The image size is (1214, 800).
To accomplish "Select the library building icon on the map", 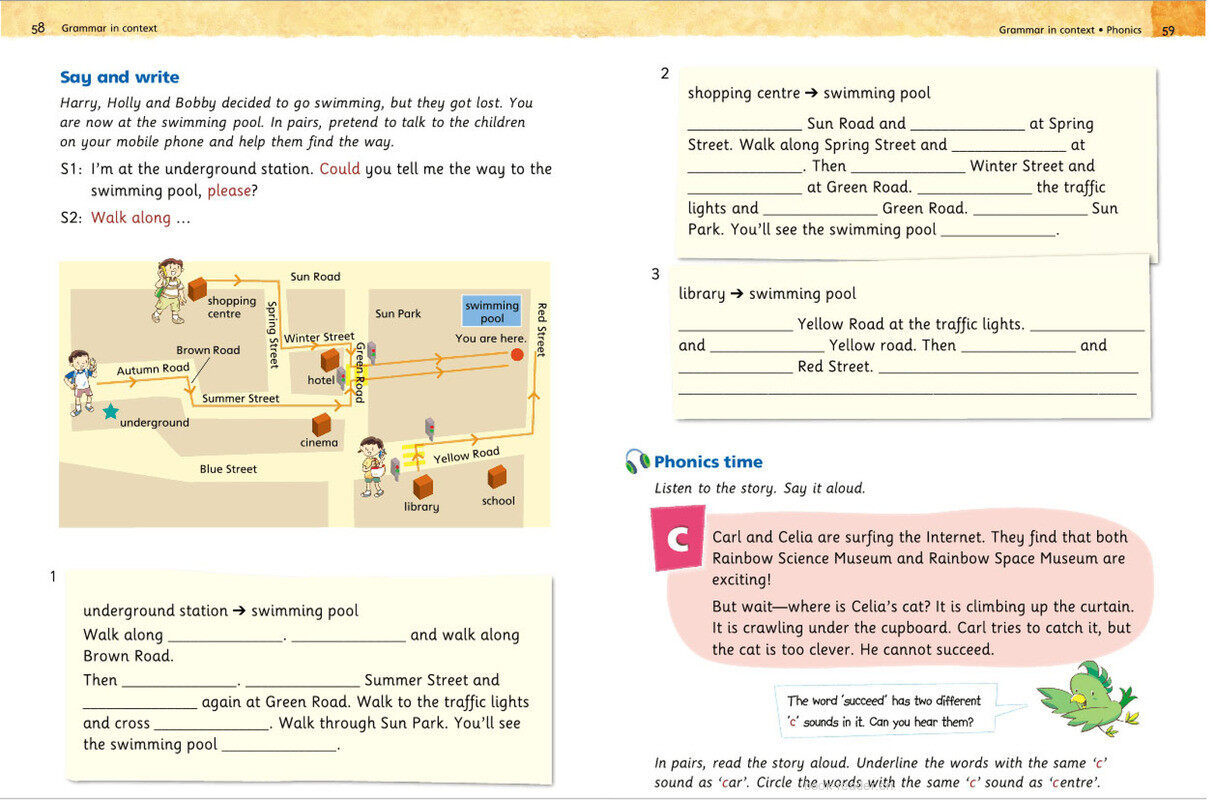I will (423, 486).
